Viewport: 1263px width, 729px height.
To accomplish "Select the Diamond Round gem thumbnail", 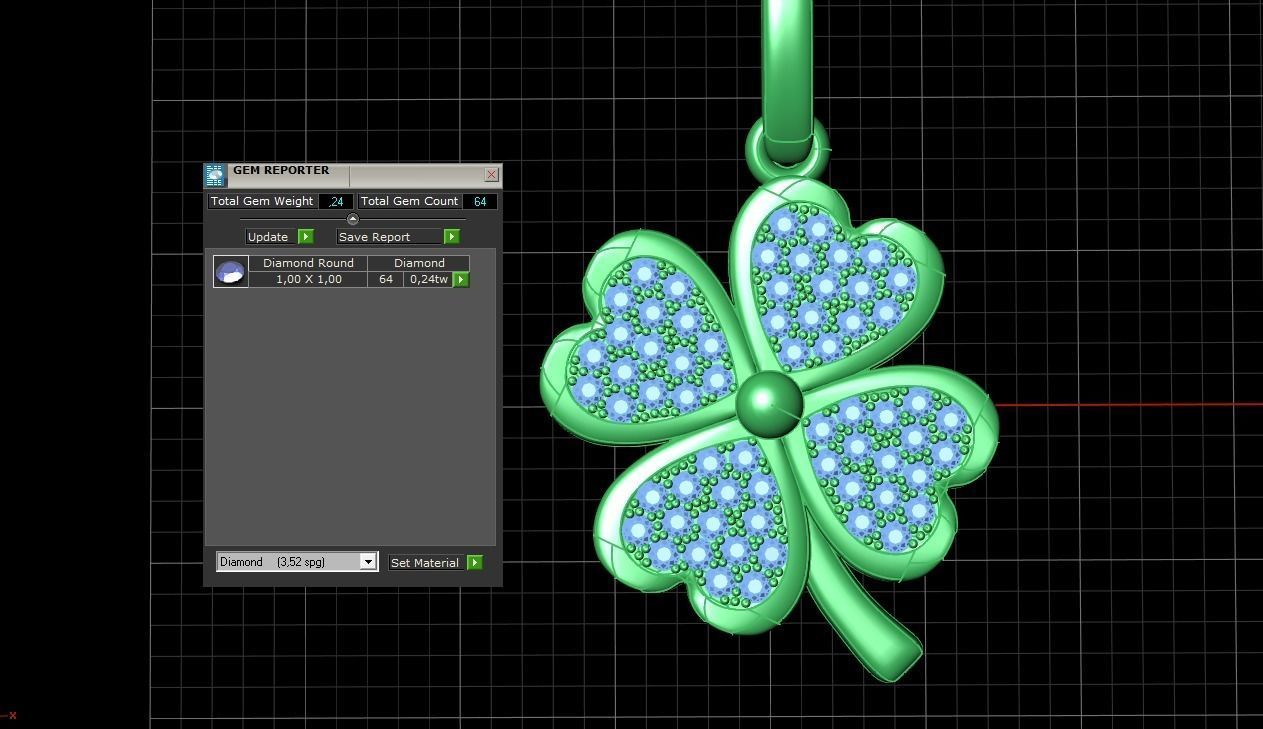I will pyautogui.click(x=231, y=271).
